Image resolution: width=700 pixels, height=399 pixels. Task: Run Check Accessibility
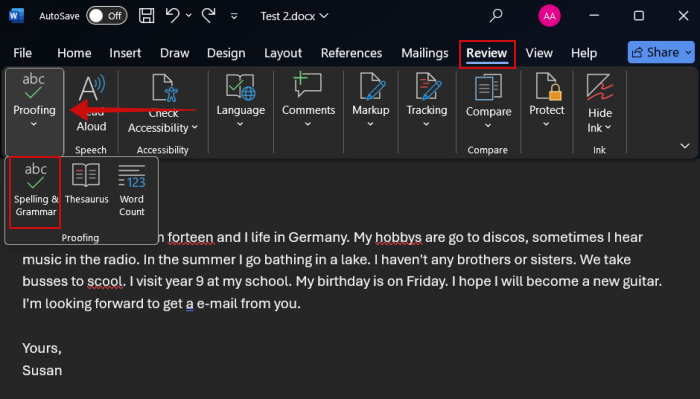pos(163,95)
